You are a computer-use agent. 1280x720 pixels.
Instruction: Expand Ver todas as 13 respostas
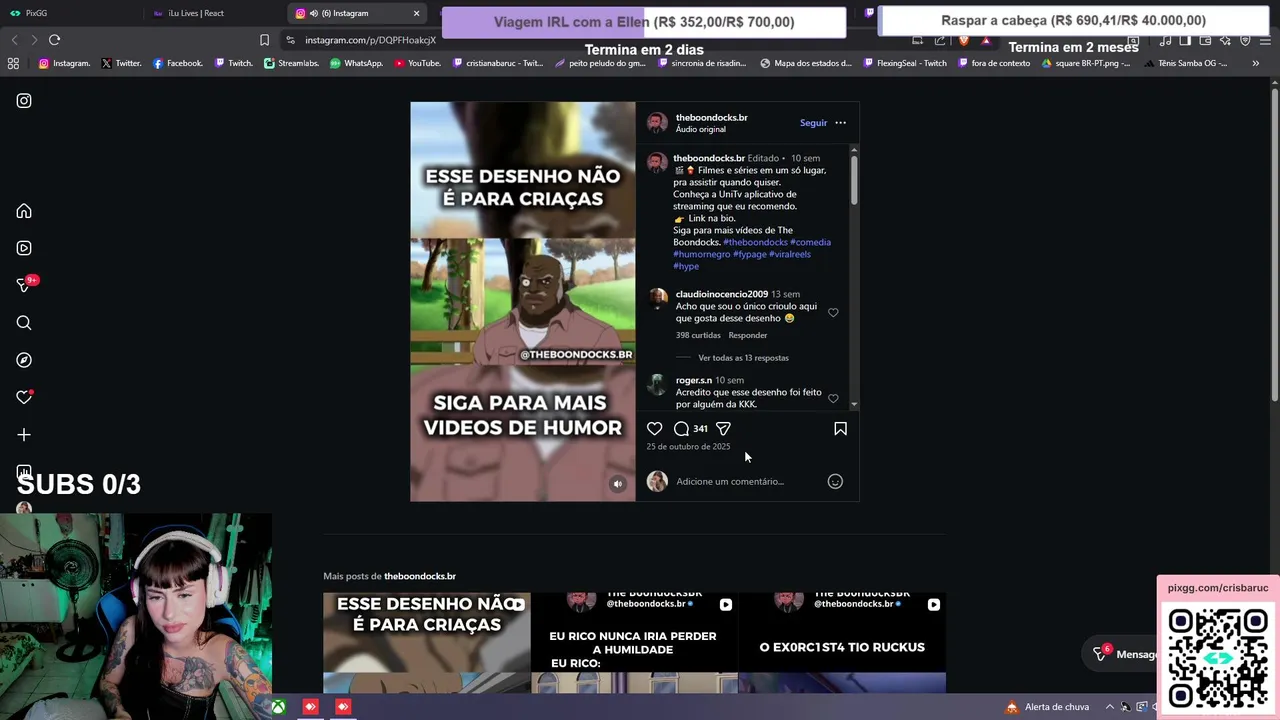743,358
